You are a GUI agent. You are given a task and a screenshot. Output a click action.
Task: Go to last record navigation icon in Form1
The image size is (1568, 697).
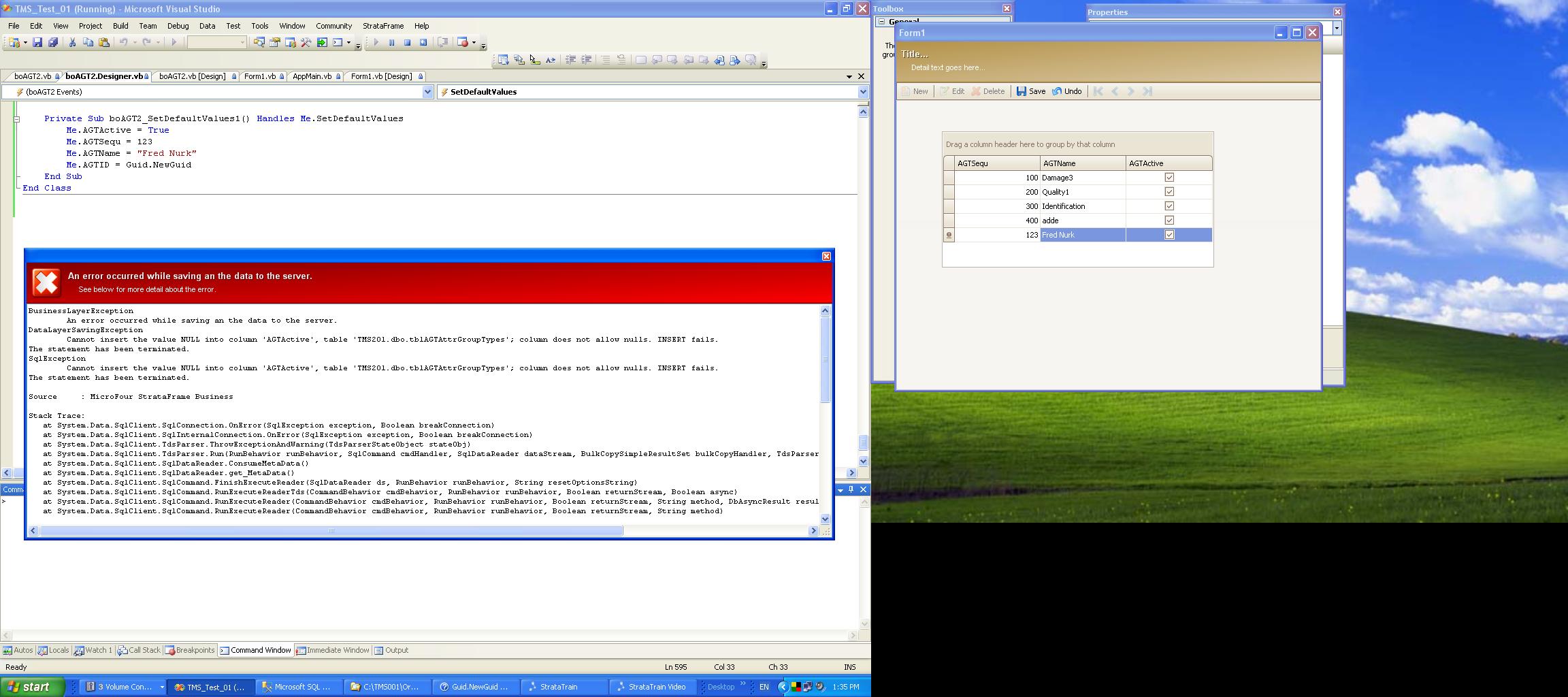1147,91
